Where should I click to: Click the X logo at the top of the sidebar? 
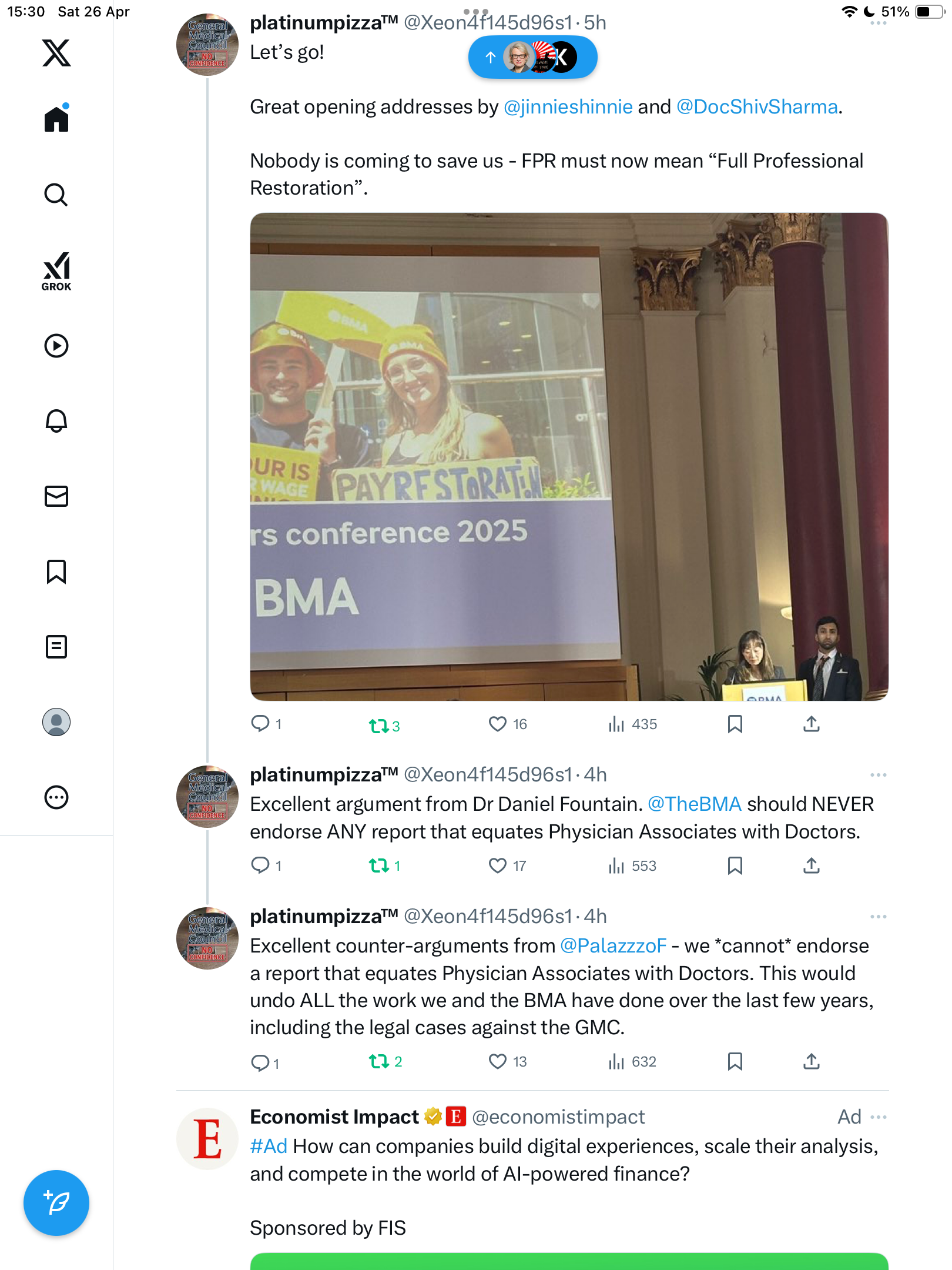pos(56,53)
